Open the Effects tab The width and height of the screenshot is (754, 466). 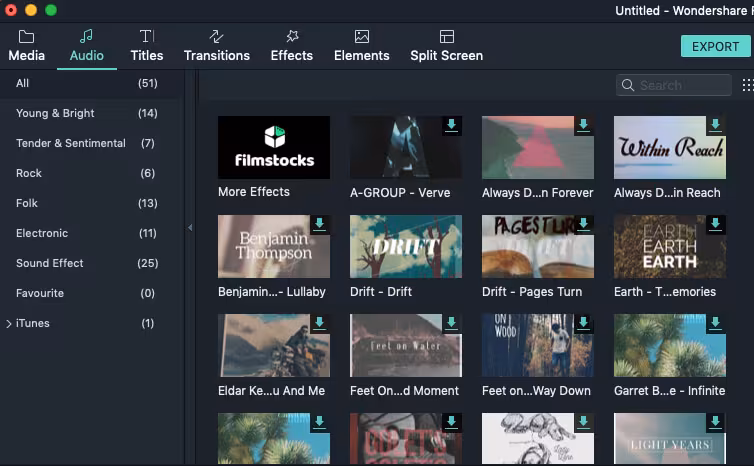pyautogui.click(x=291, y=46)
